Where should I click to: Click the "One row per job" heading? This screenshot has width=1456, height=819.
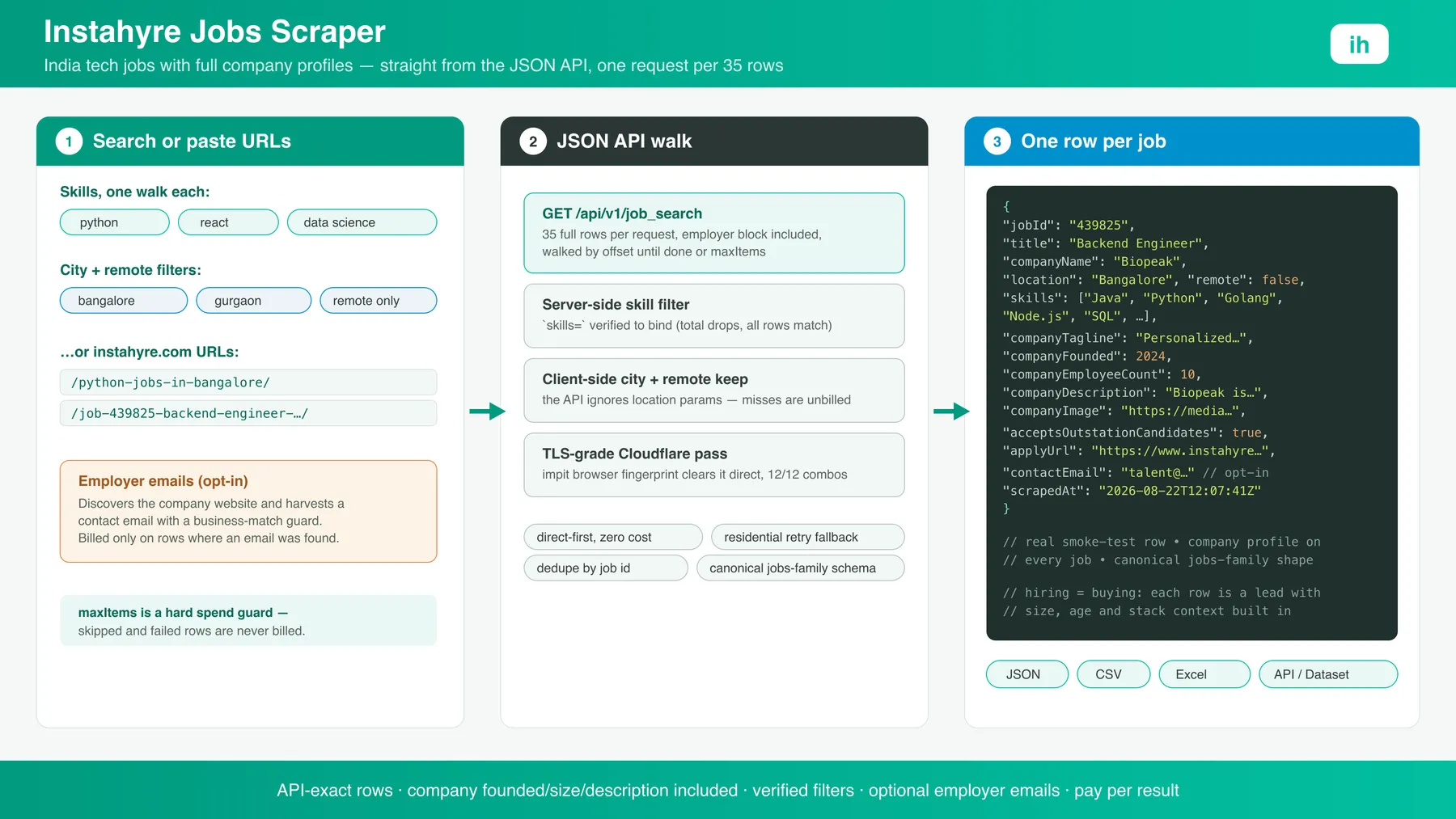pyautogui.click(x=1094, y=141)
